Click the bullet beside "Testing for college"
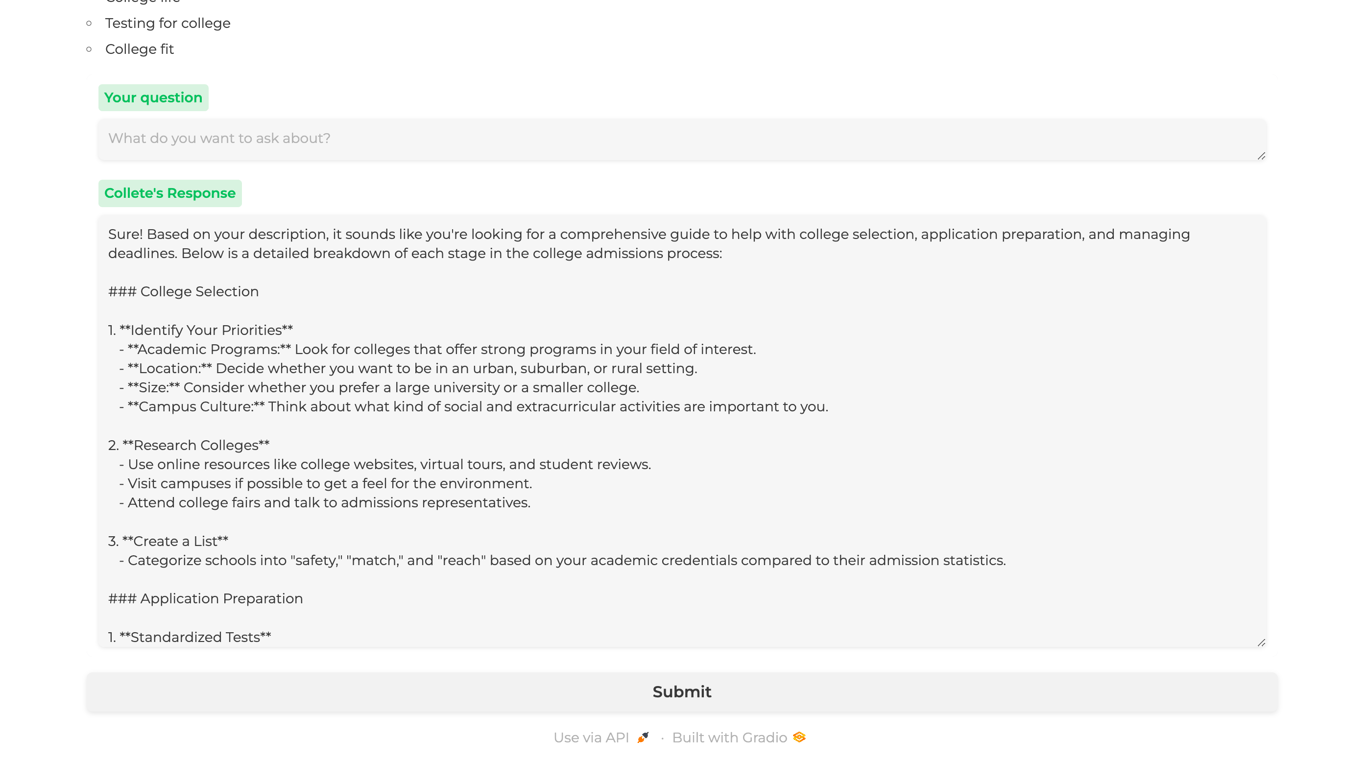 (x=89, y=23)
